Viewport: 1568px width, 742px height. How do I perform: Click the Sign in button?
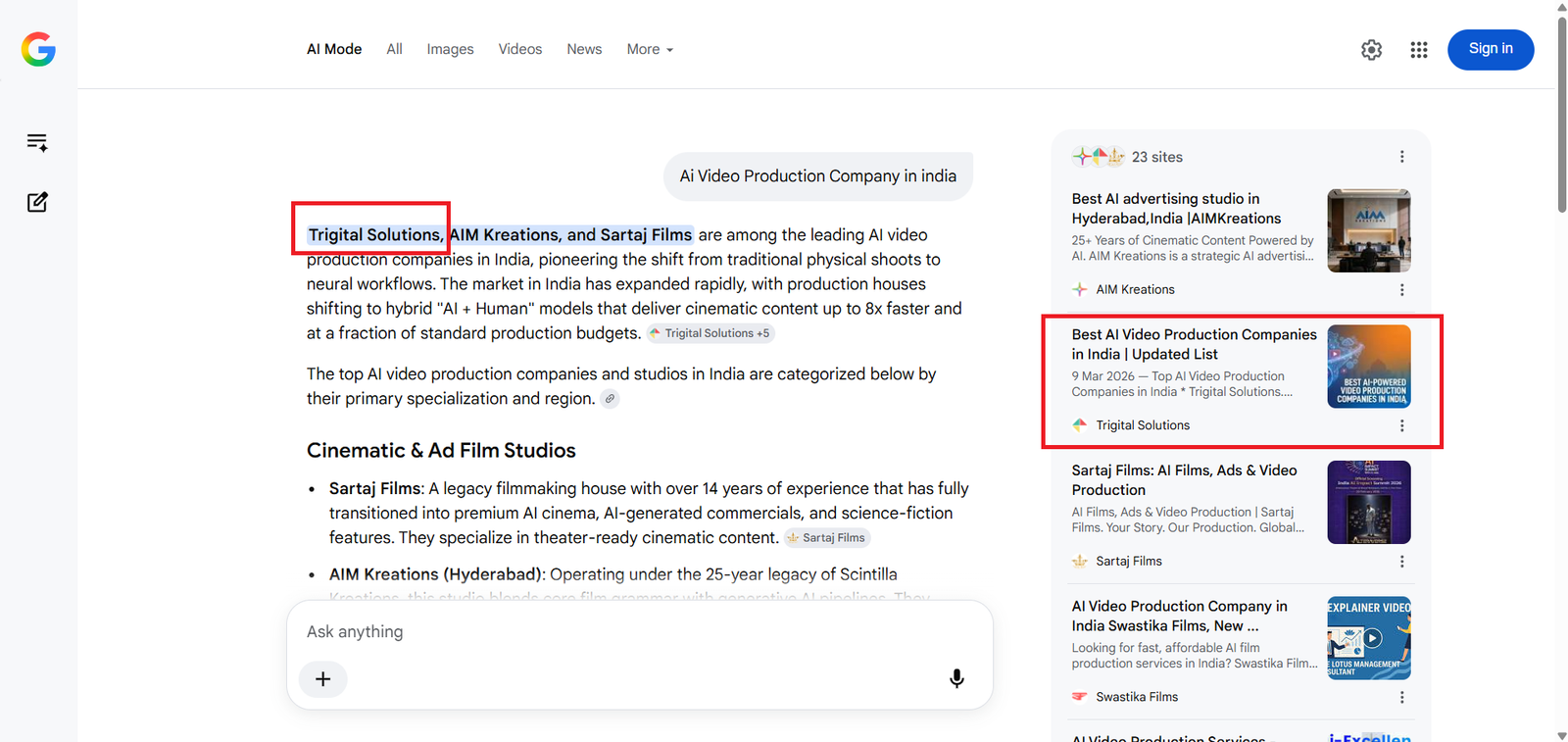pyautogui.click(x=1491, y=49)
